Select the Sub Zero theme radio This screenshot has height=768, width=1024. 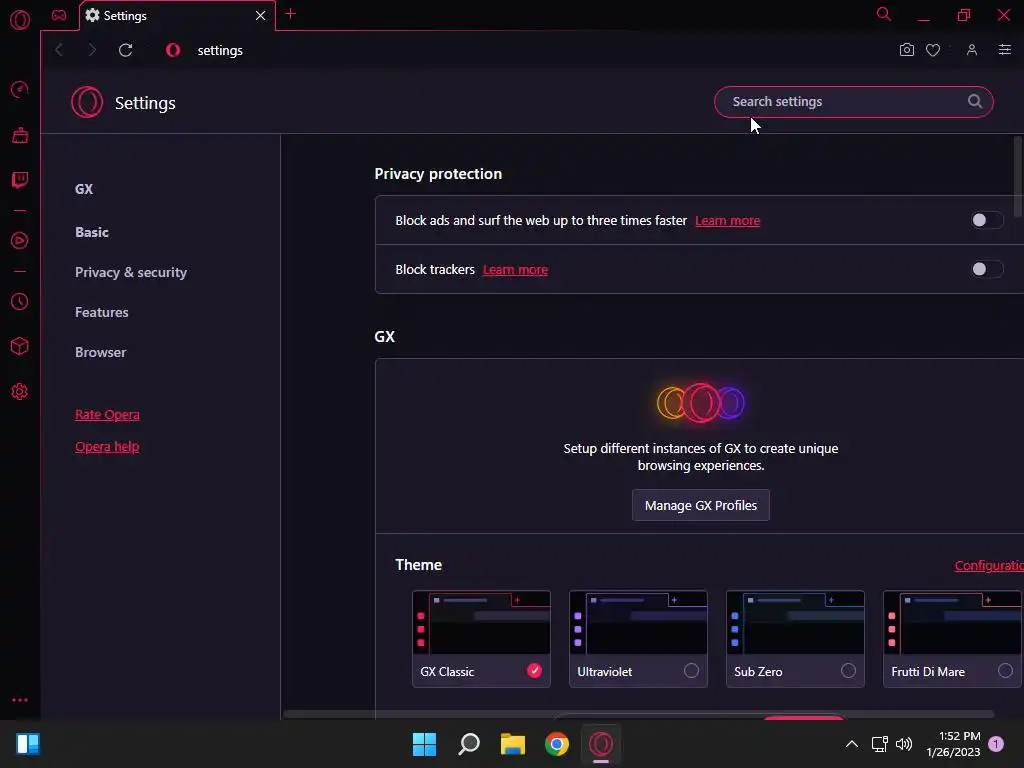pyautogui.click(x=848, y=671)
